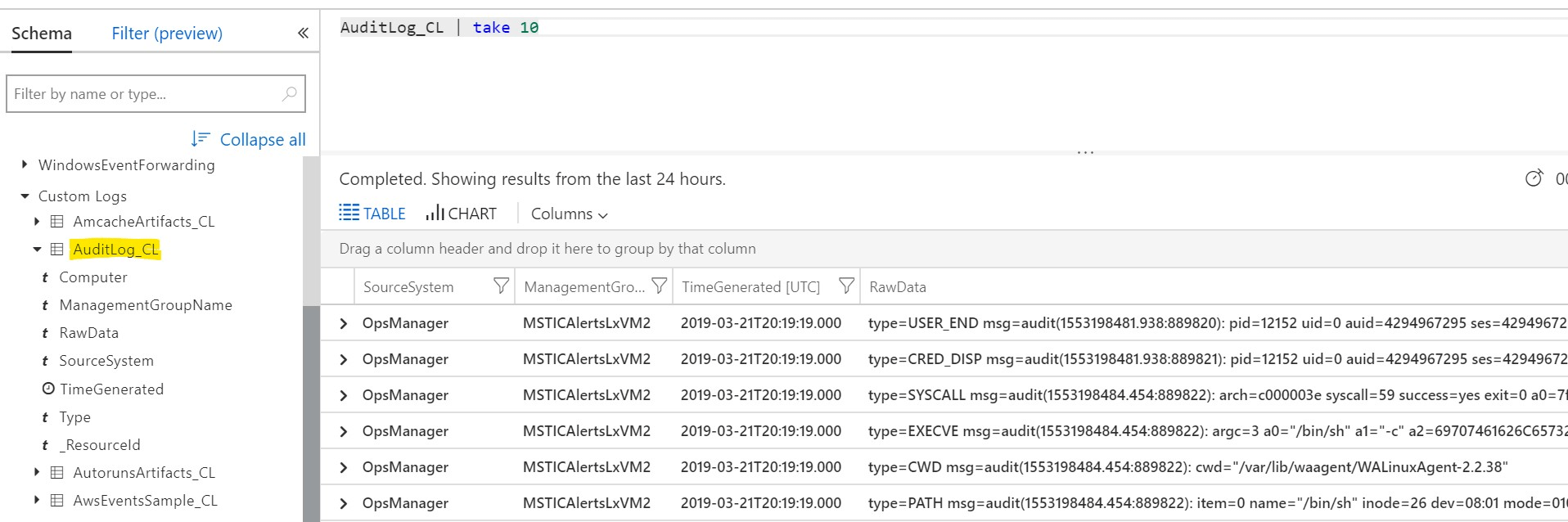Click the timestamp in the USER_END row

(x=761, y=323)
